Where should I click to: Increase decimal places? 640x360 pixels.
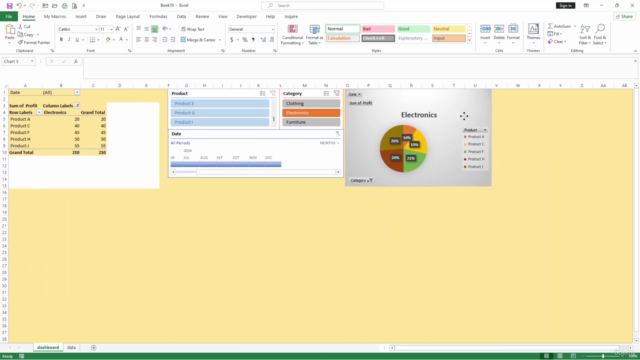click(x=263, y=40)
